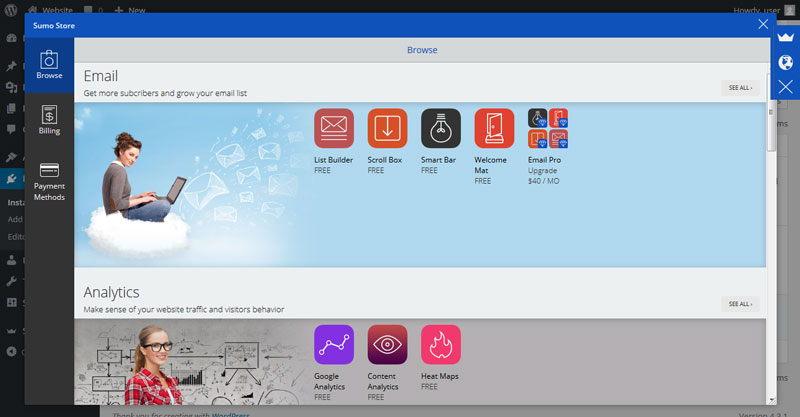Open the Payment Methods section
Image resolution: width=800 pixels, height=417 pixels.
(49, 182)
